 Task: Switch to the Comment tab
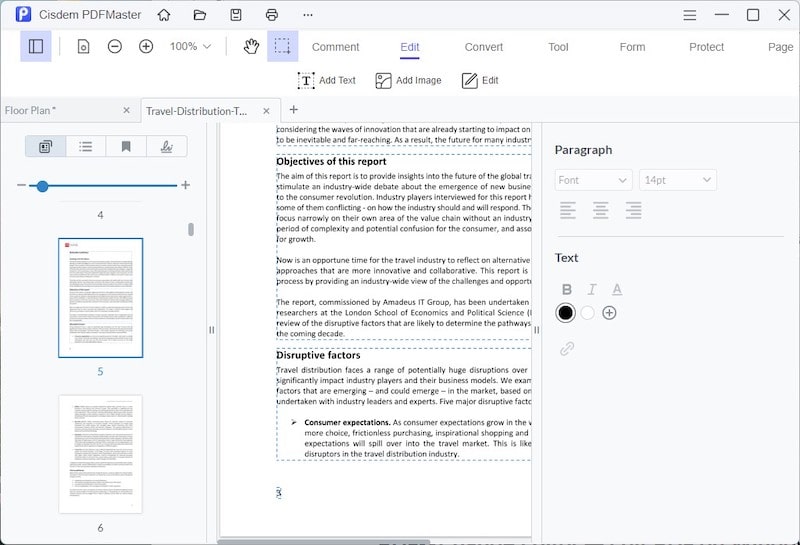pos(335,47)
